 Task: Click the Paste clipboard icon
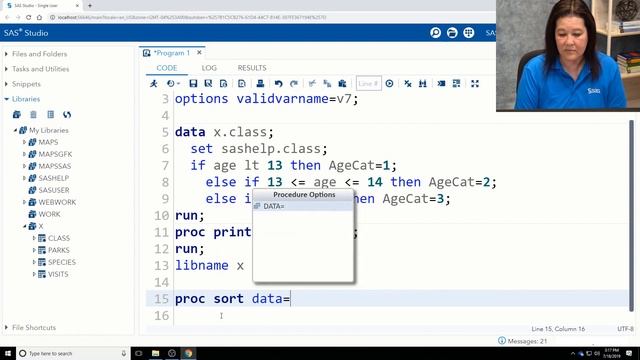(342, 84)
